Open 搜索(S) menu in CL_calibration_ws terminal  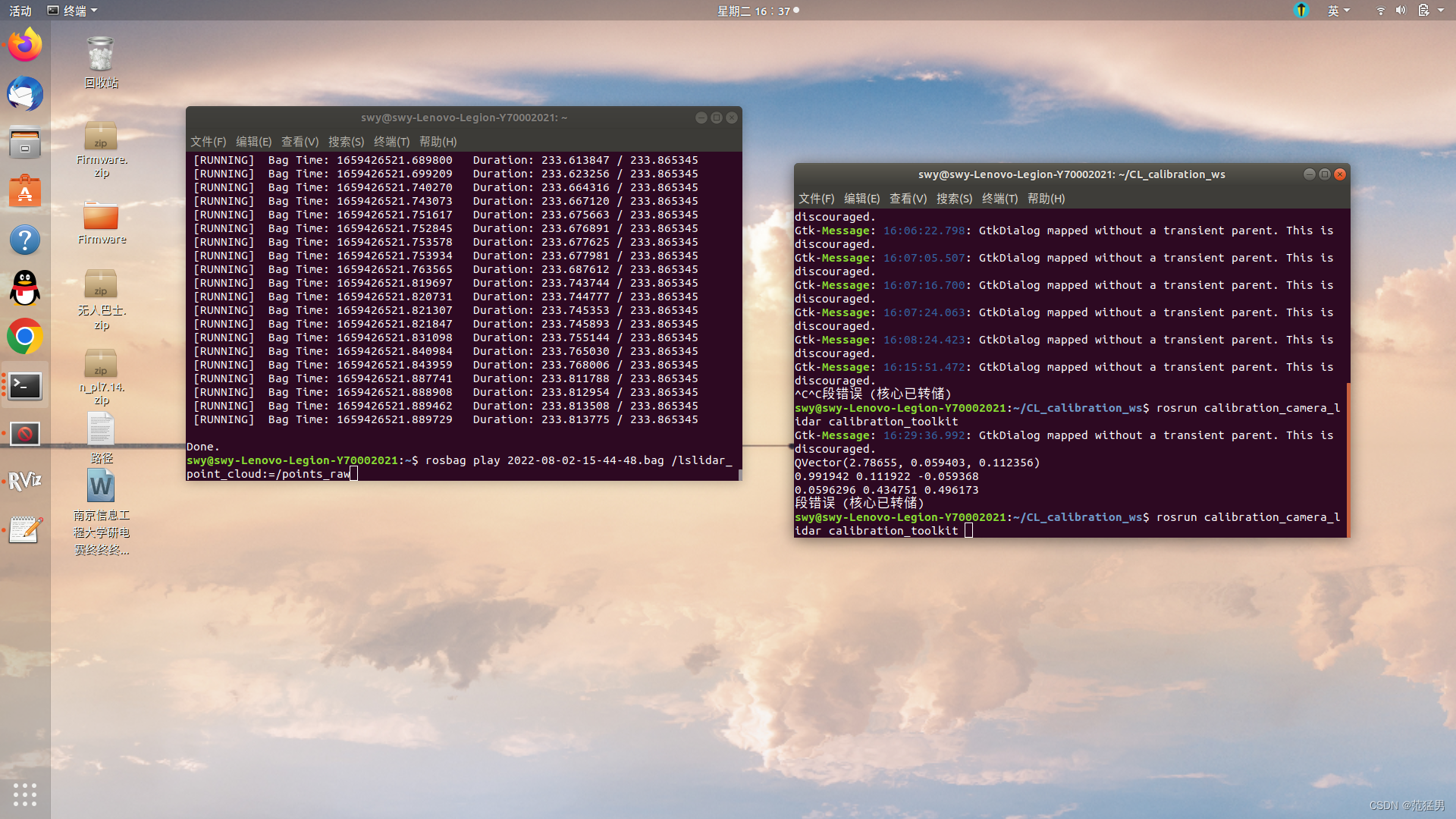click(x=955, y=199)
